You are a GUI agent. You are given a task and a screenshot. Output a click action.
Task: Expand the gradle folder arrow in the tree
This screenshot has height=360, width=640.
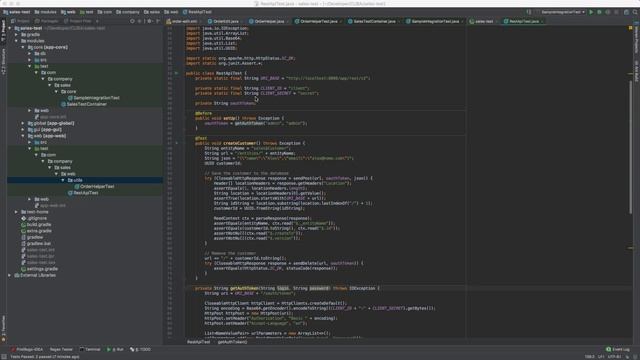pos(16,35)
